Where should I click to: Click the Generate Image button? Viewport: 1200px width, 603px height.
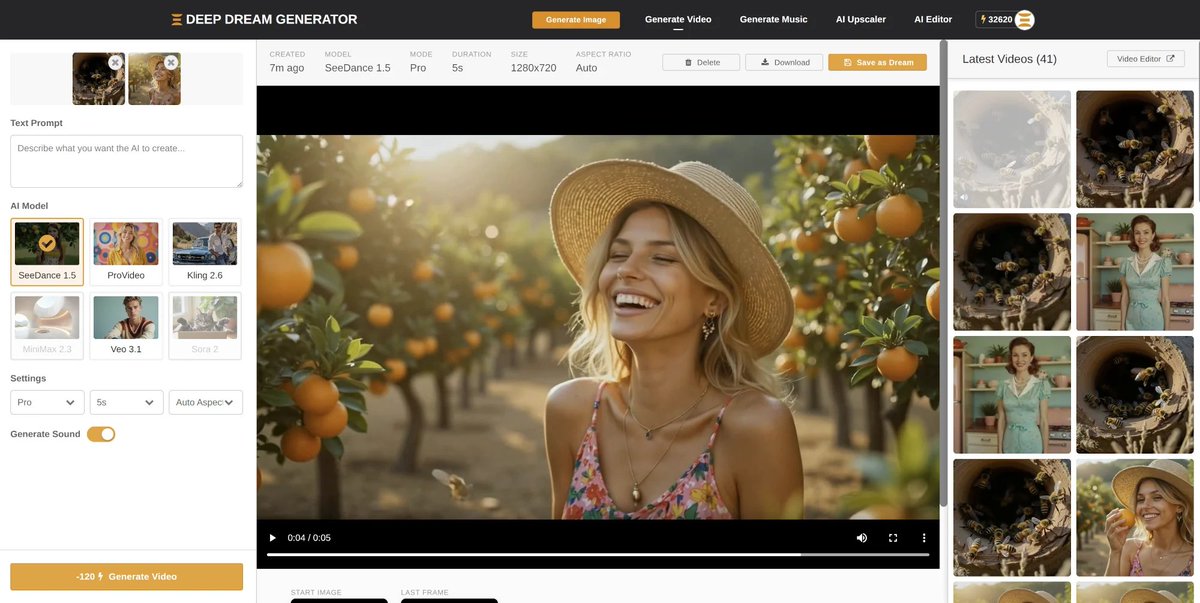[x=576, y=20]
